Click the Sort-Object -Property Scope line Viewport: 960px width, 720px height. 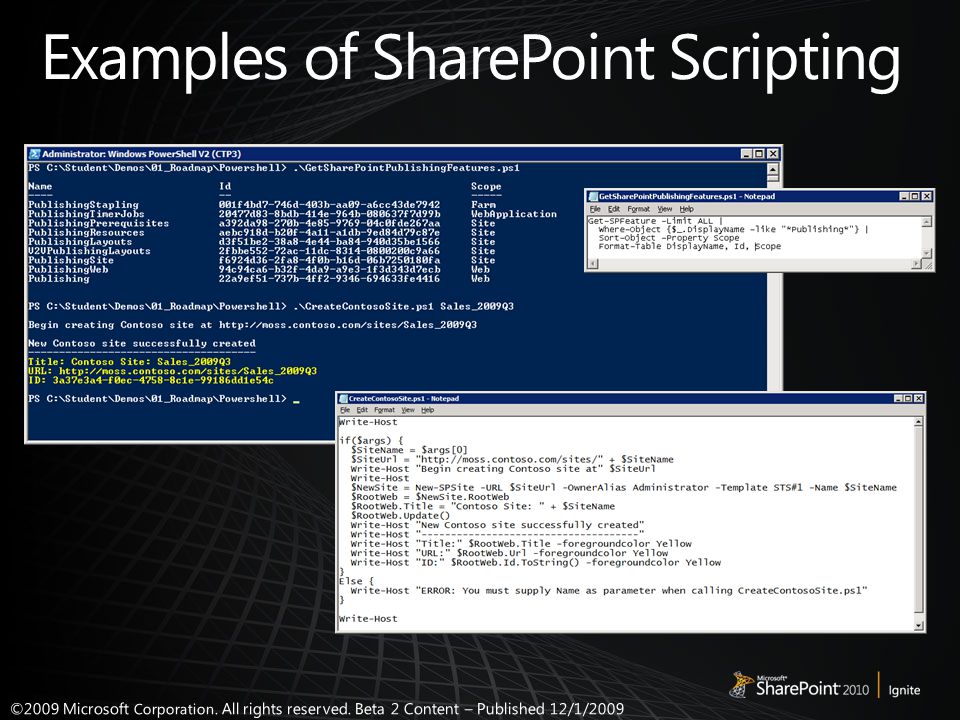click(669, 238)
